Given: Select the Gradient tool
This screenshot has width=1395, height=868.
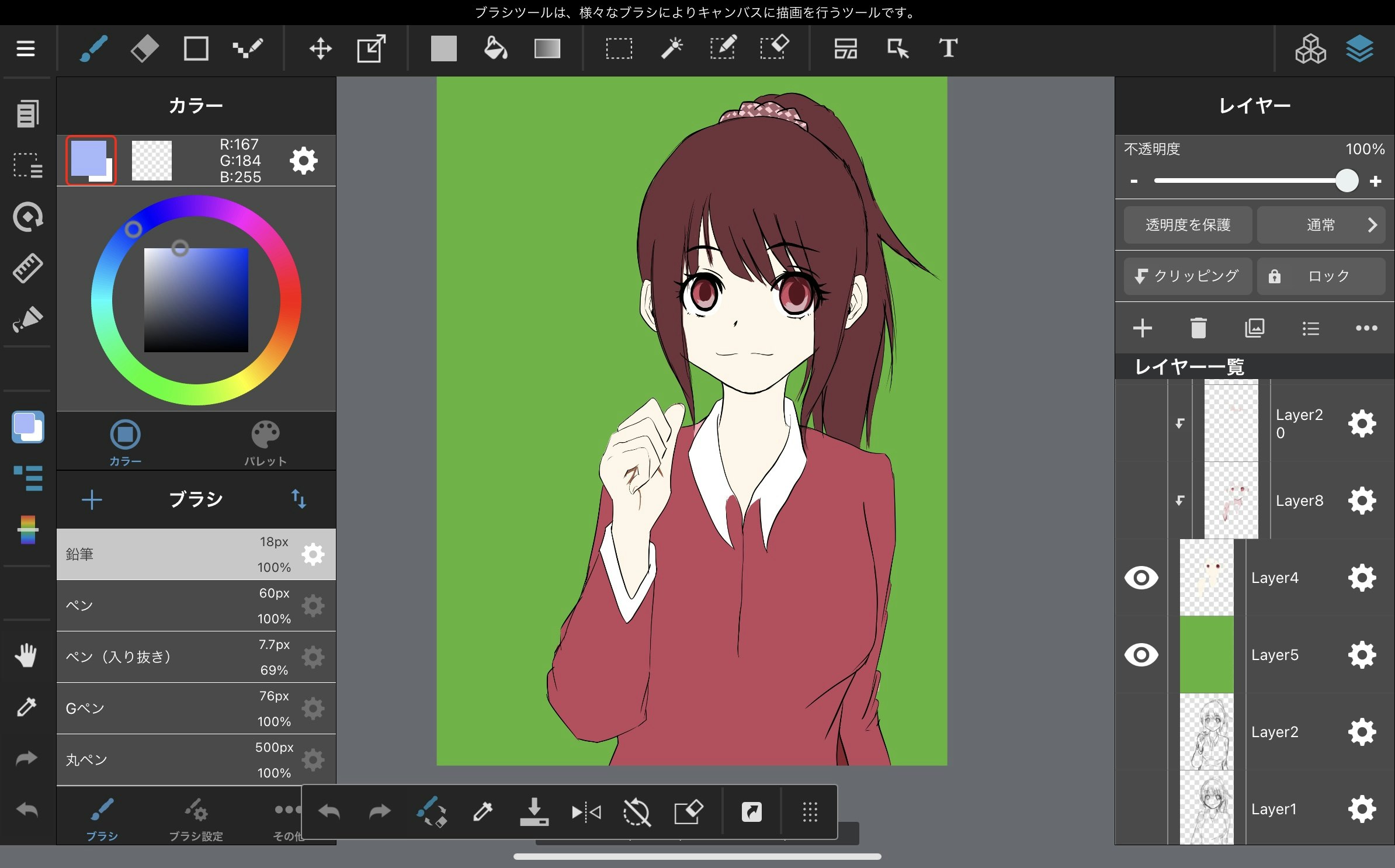Looking at the screenshot, I should pyautogui.click(x=547, y=48).
